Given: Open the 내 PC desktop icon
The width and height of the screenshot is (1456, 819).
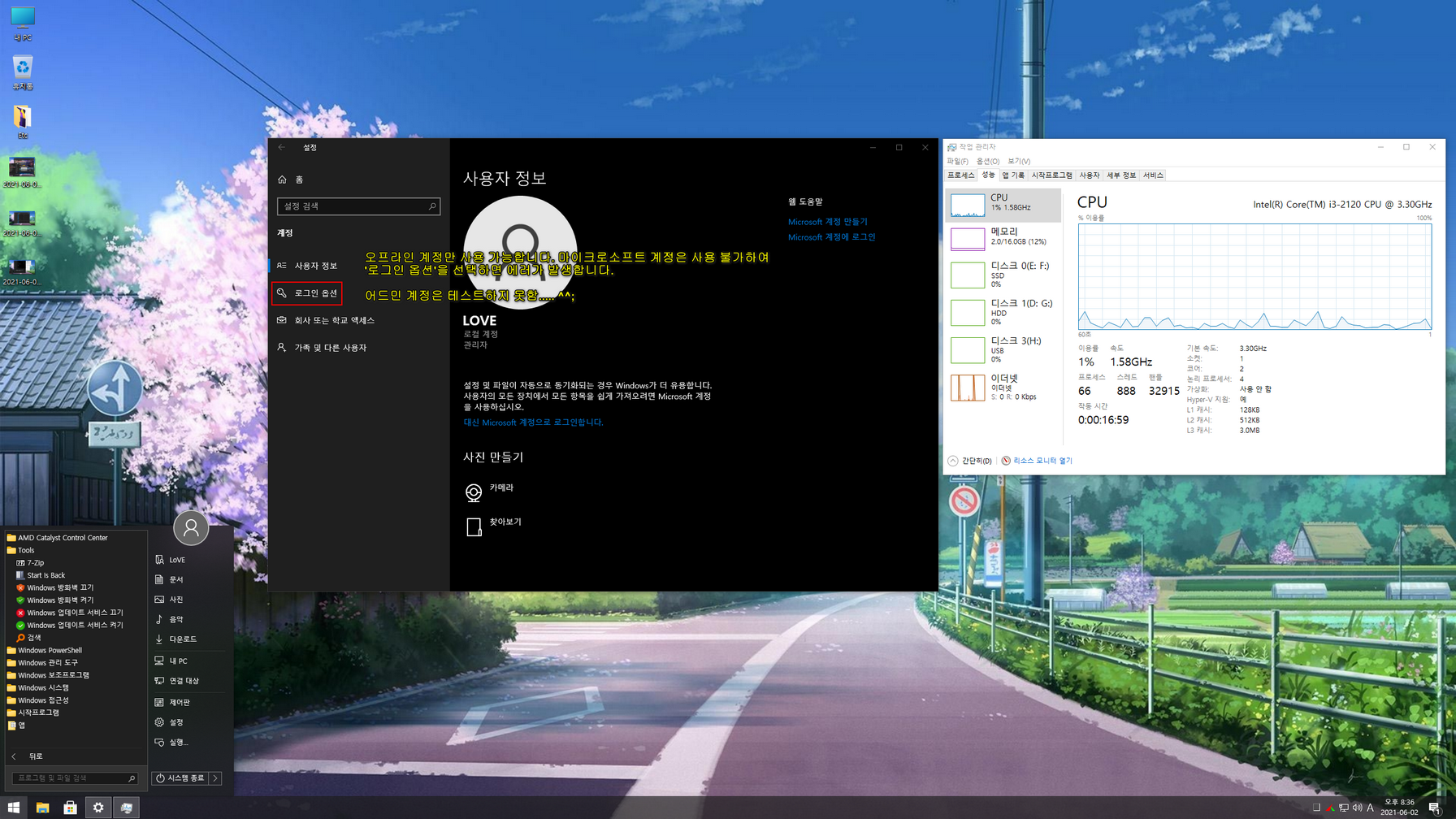Looking at the screenshot, I should point(22,24).
